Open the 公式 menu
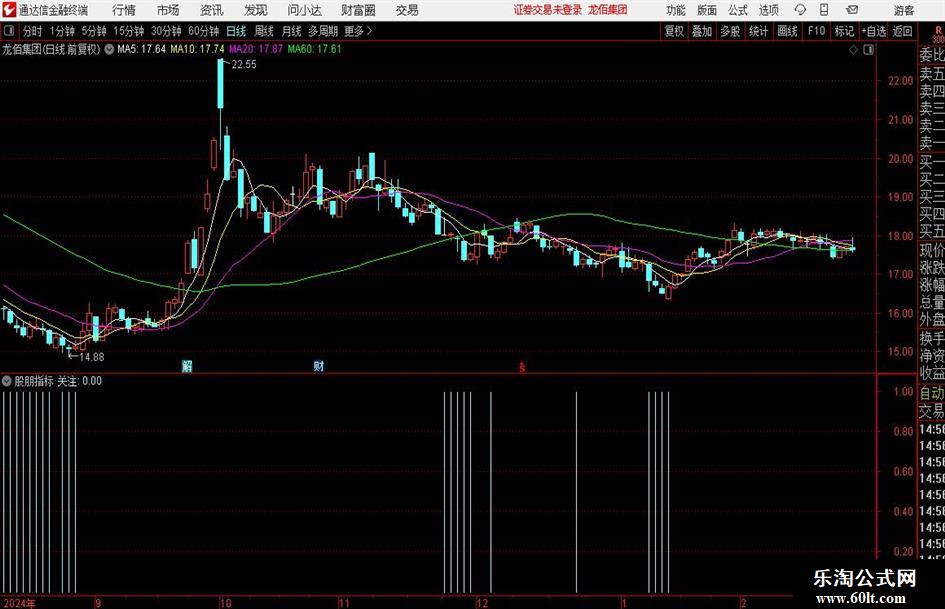The width and height of the screenshot is (945, 609). (738, 10)
